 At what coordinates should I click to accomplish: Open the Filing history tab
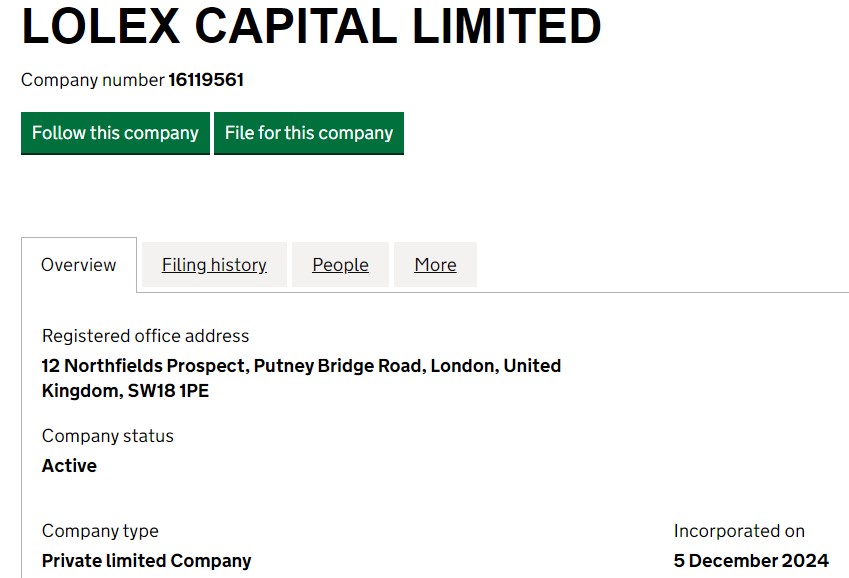(214, 265)
